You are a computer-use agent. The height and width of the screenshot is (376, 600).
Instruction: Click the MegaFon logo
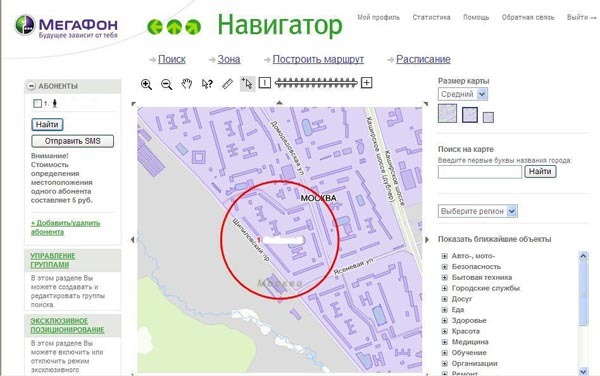[67, 26]
